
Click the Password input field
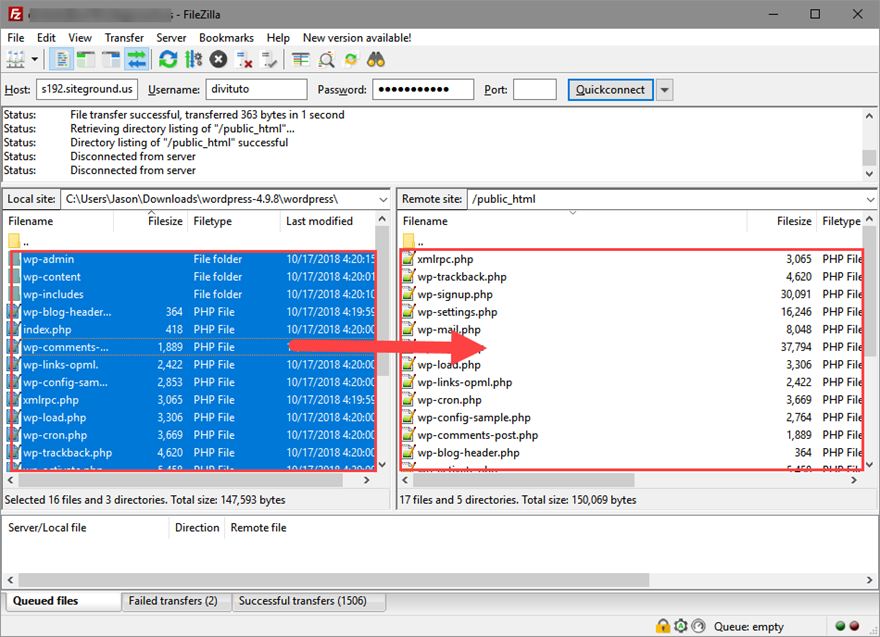pos(423,89)
